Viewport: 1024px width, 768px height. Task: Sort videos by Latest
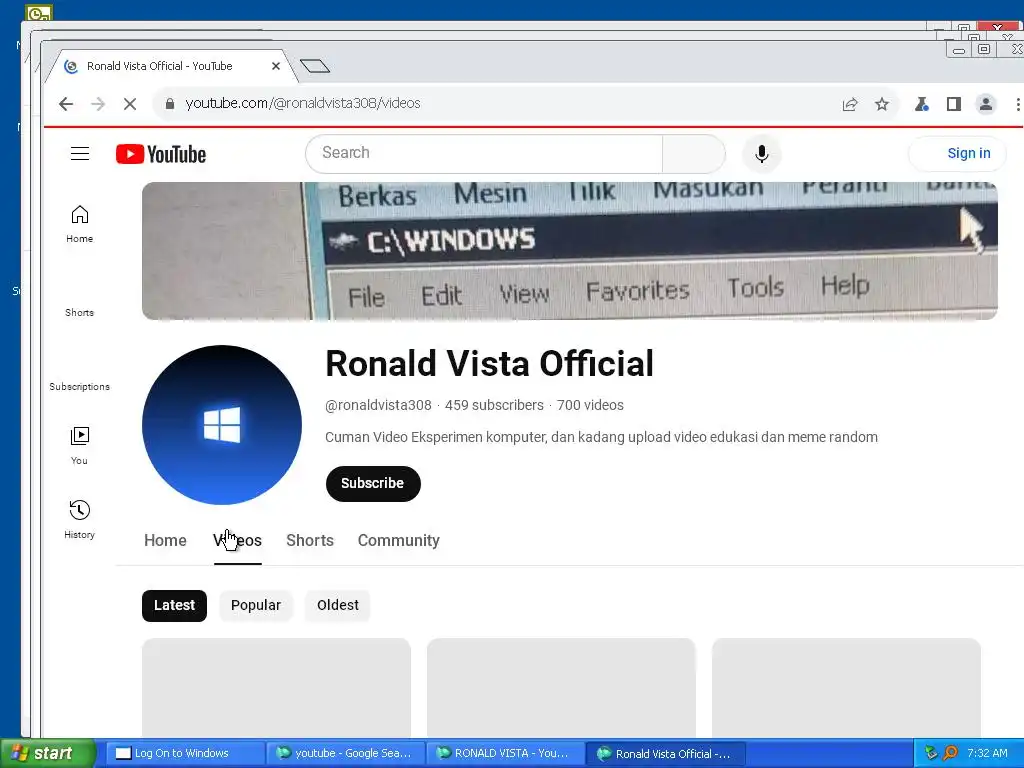tap(174, 605)
